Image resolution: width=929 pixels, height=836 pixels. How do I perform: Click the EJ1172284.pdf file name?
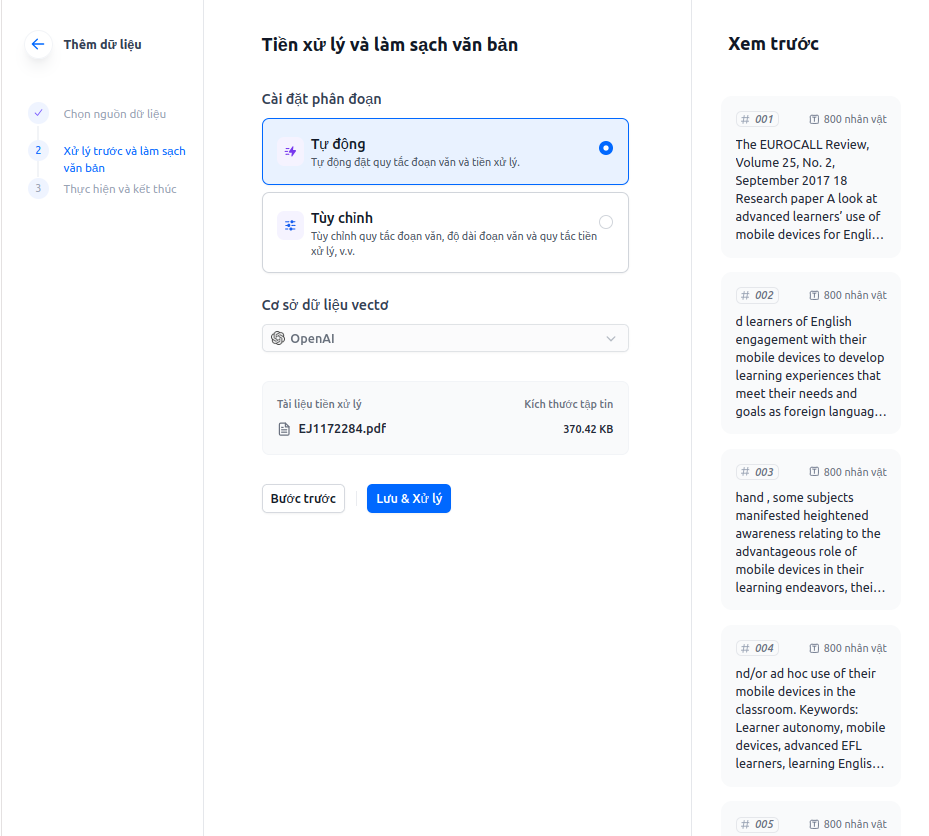pyautogui.click(x=342, y=429)
